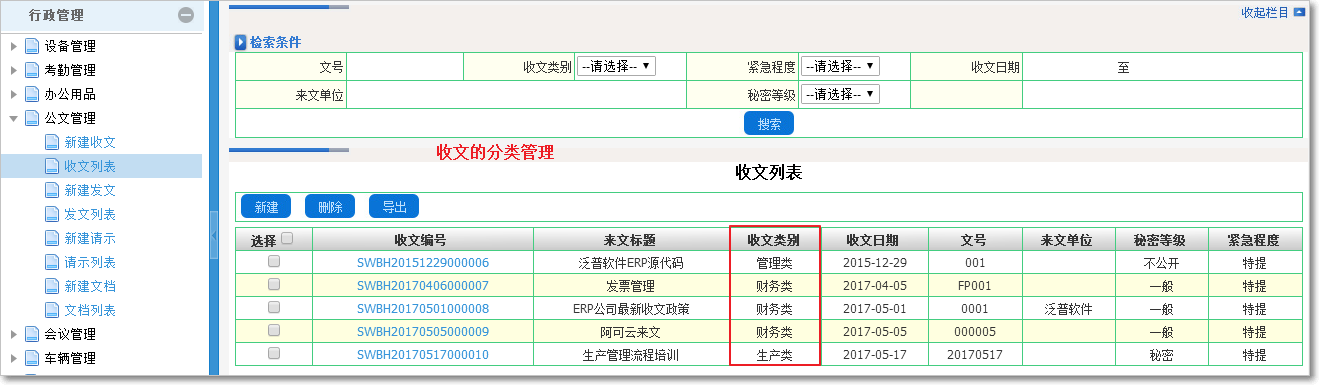
Task: Open the 收文类别 dropdown
Action: (x=616, y=66)
